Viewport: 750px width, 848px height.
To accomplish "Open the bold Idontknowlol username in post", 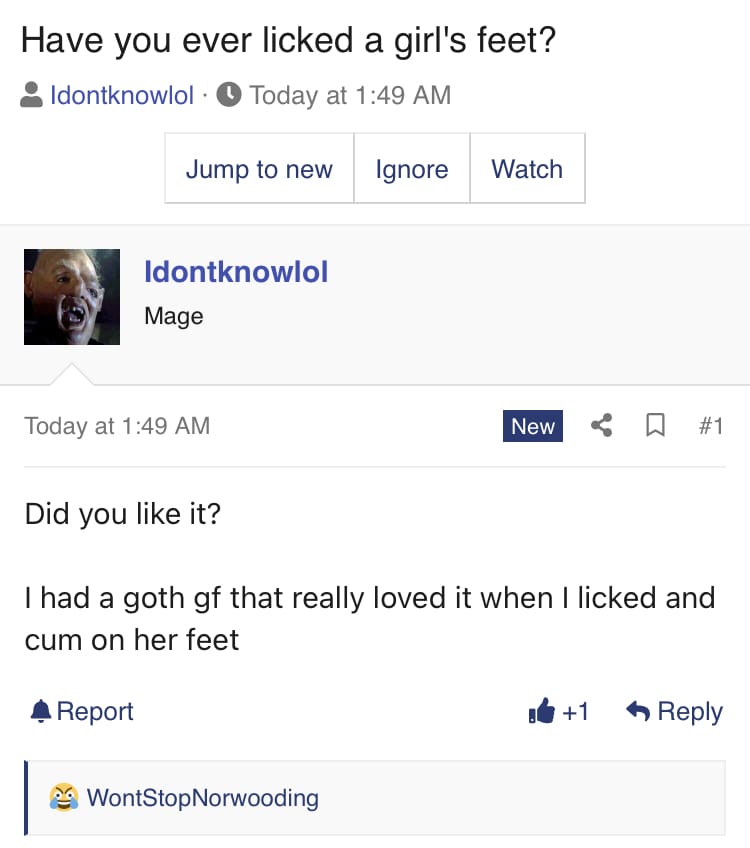I will [x=236, y=271].
